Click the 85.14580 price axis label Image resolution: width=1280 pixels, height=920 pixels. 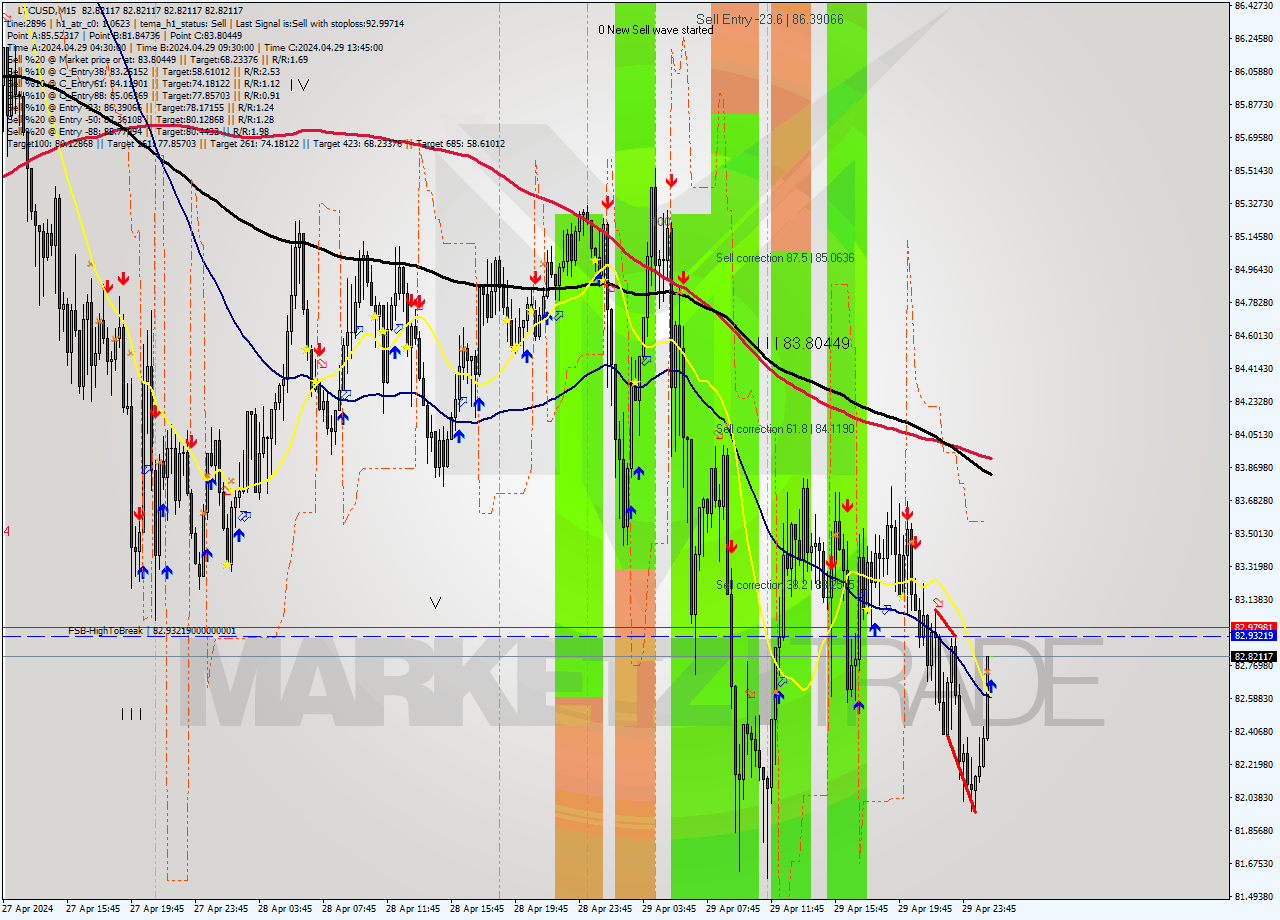coord(1254,237)
